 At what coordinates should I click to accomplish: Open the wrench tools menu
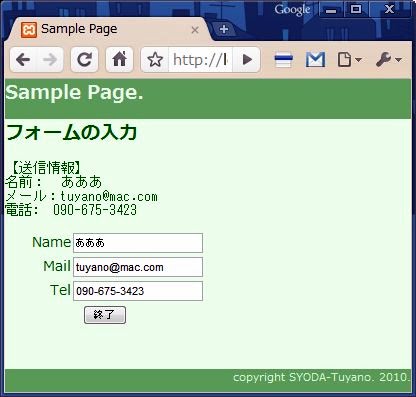coord(388,60)
